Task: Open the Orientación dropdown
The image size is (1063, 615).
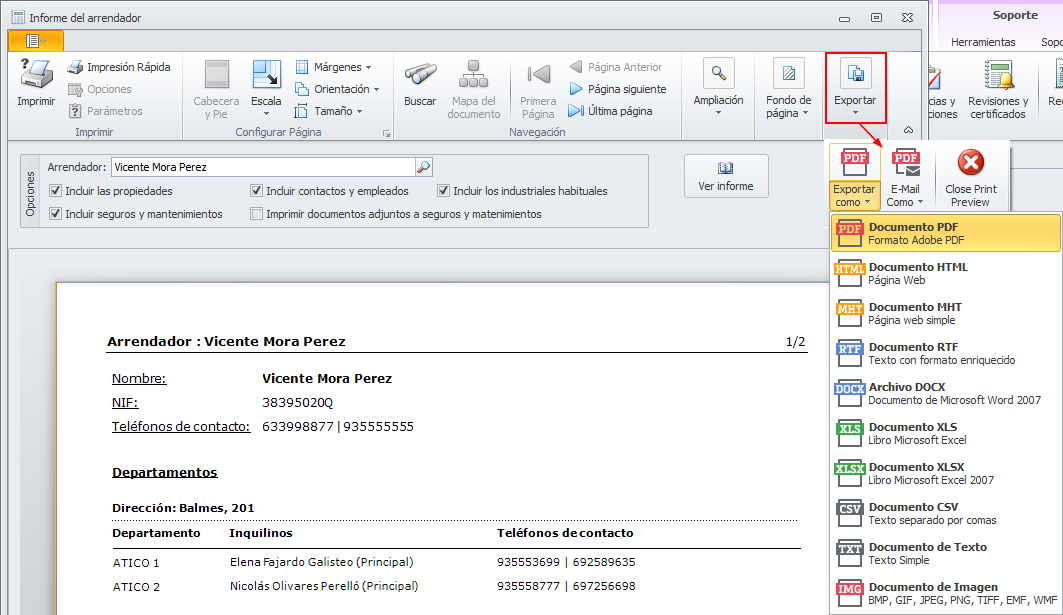Action: pos(337,89)
